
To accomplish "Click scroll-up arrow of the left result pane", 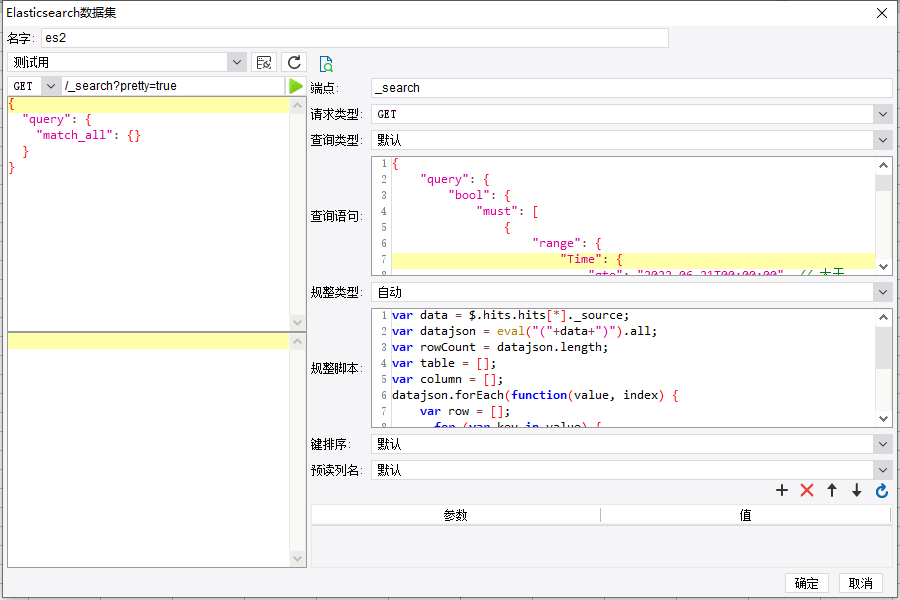I will point(297,342).
